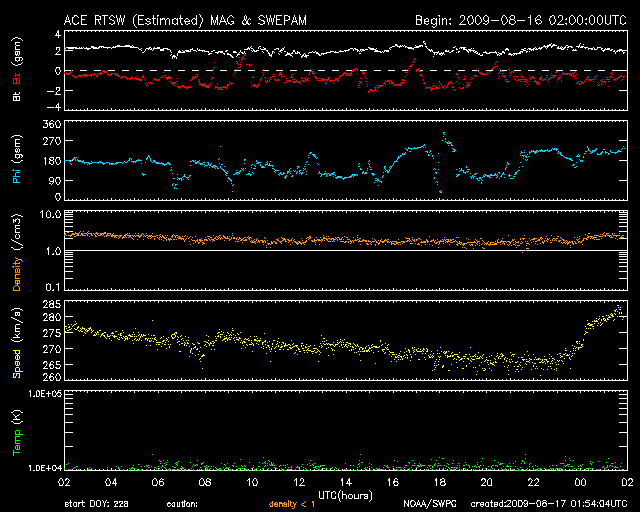
Task: Click the 'UTC(hours)' axis title
Action: tap(345, 496)
